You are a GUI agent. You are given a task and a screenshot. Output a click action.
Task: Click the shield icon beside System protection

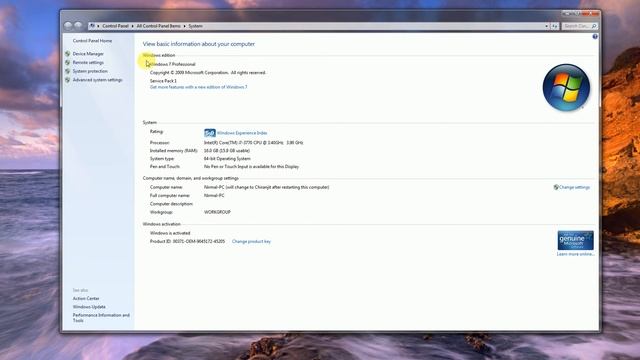68,71
